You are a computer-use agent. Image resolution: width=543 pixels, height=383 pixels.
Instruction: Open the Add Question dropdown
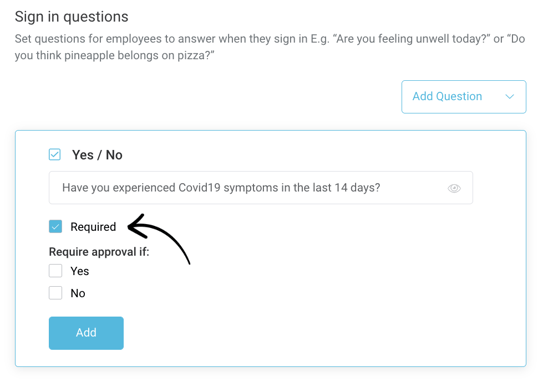[464, 97]
